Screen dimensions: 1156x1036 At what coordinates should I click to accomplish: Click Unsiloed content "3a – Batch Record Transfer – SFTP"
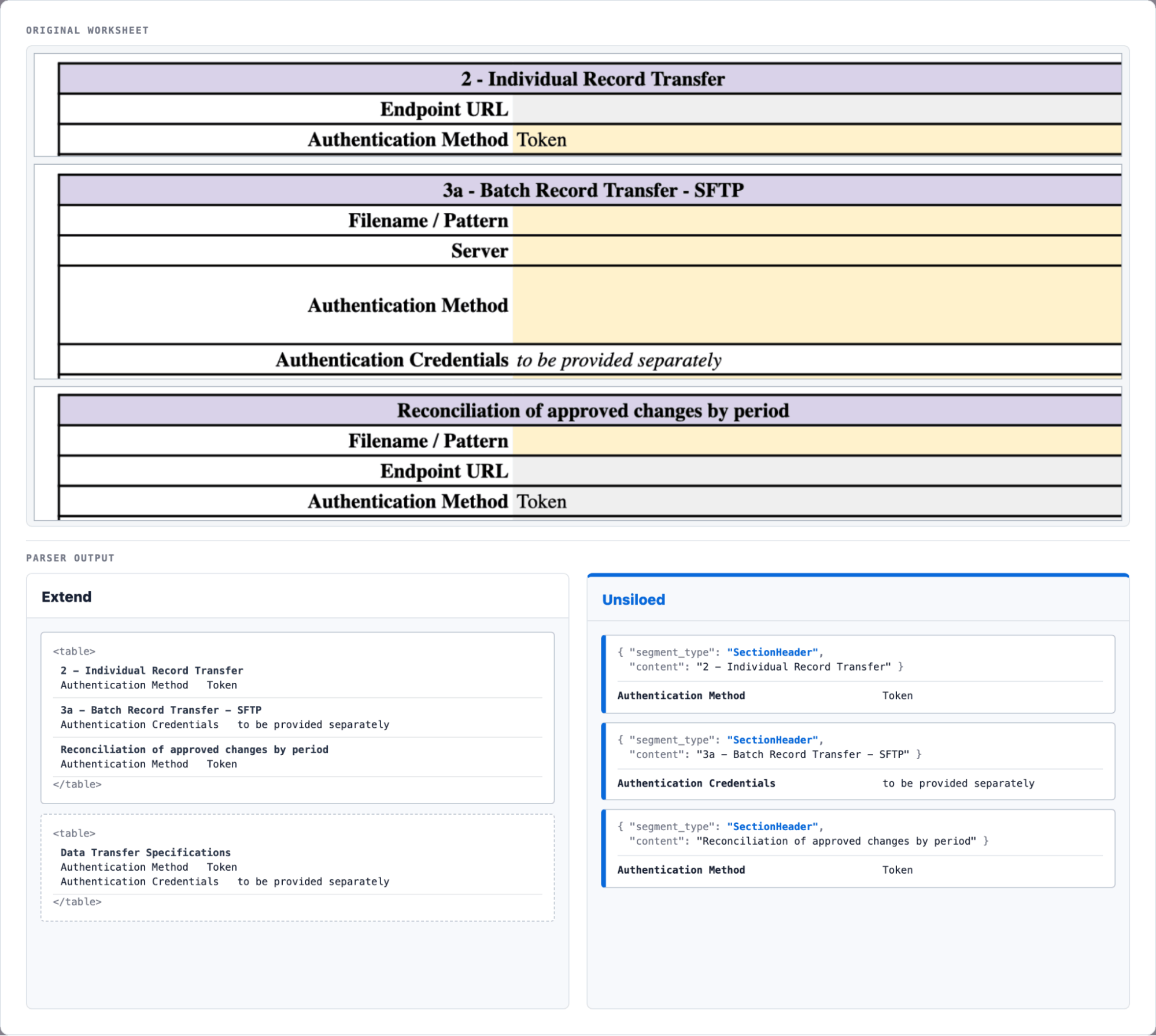[x=803, y=754]
